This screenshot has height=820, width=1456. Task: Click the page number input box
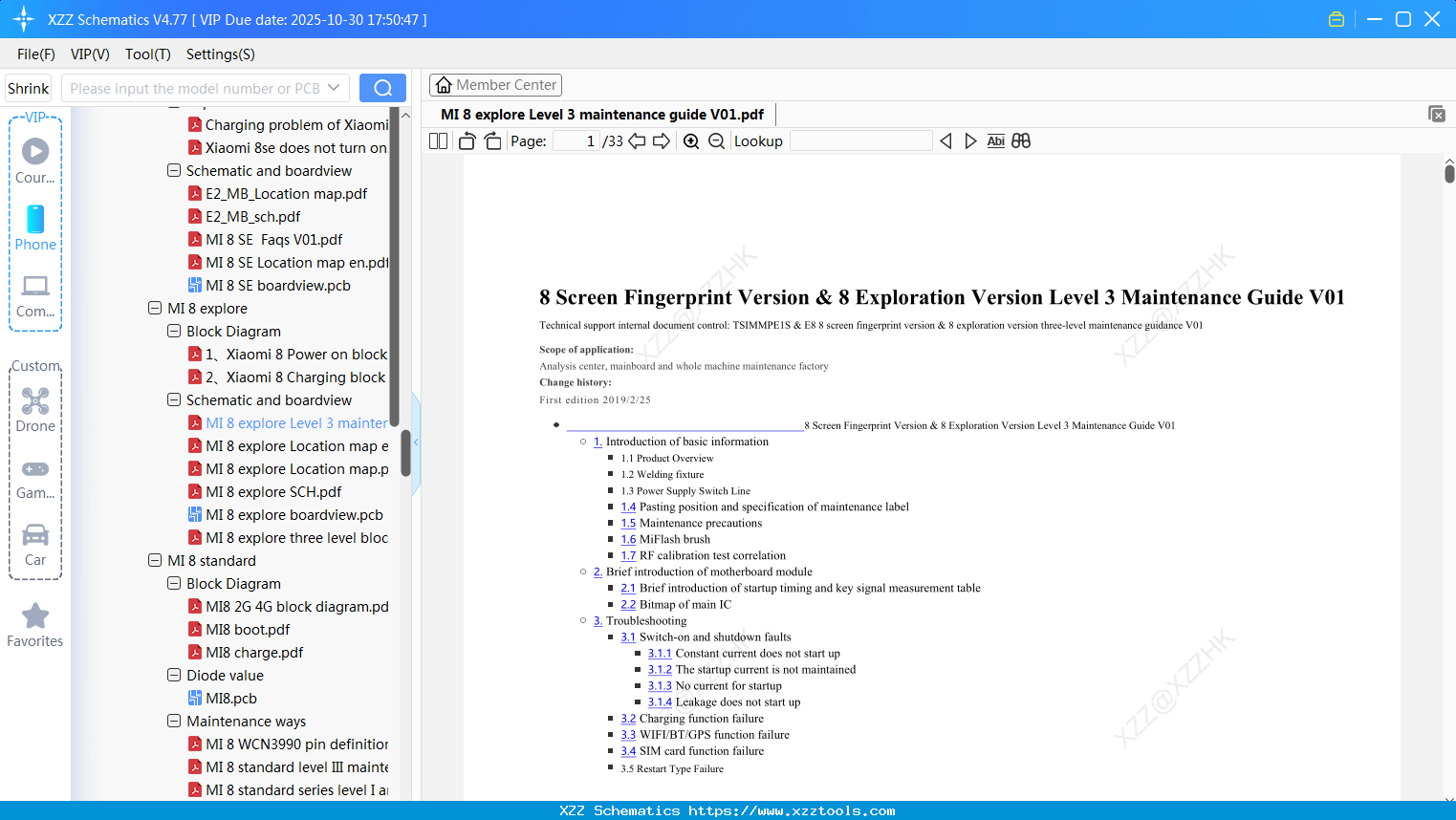click(x=576, y=141)
